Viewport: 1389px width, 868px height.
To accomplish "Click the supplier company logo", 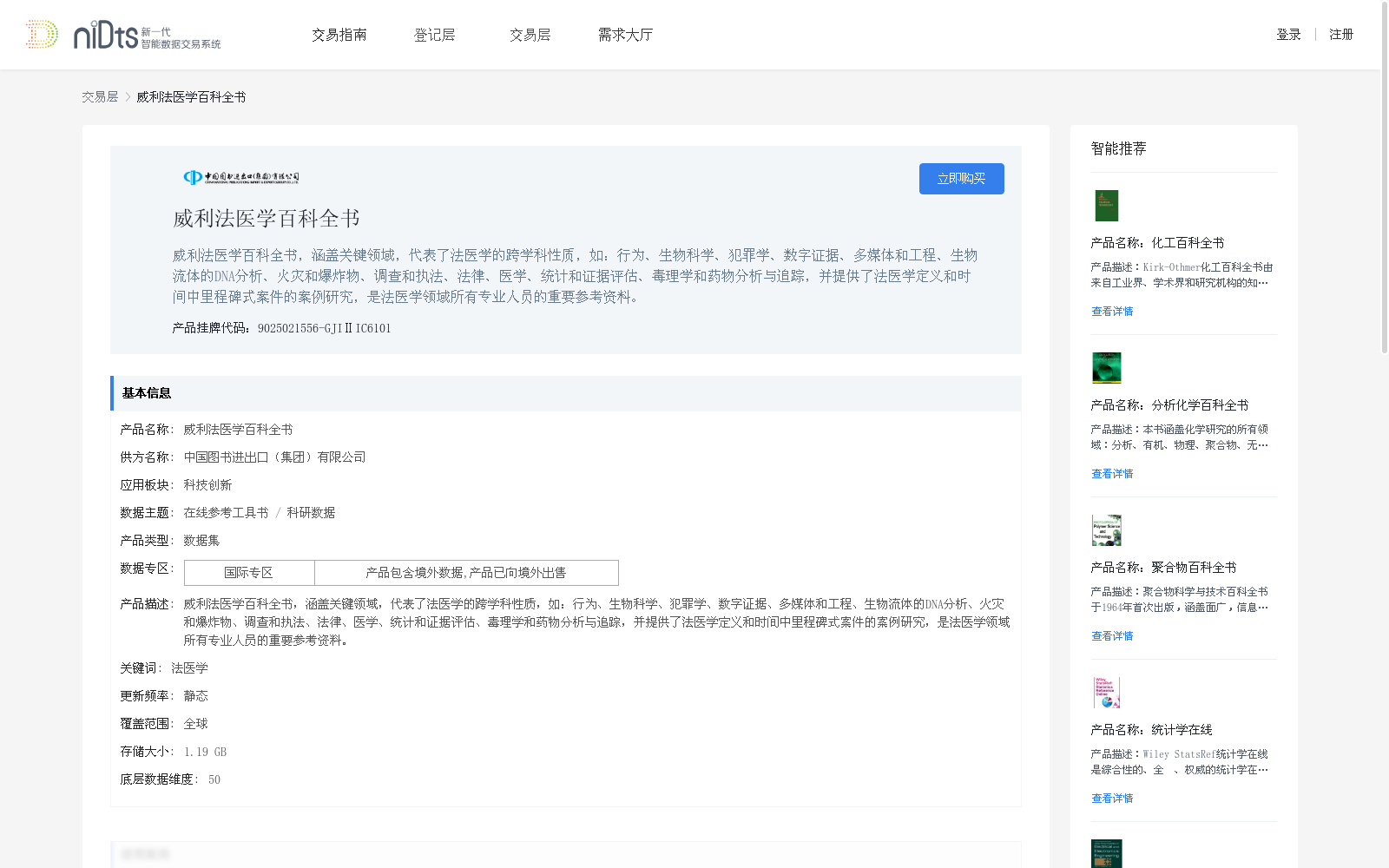I will pos(241,177).
